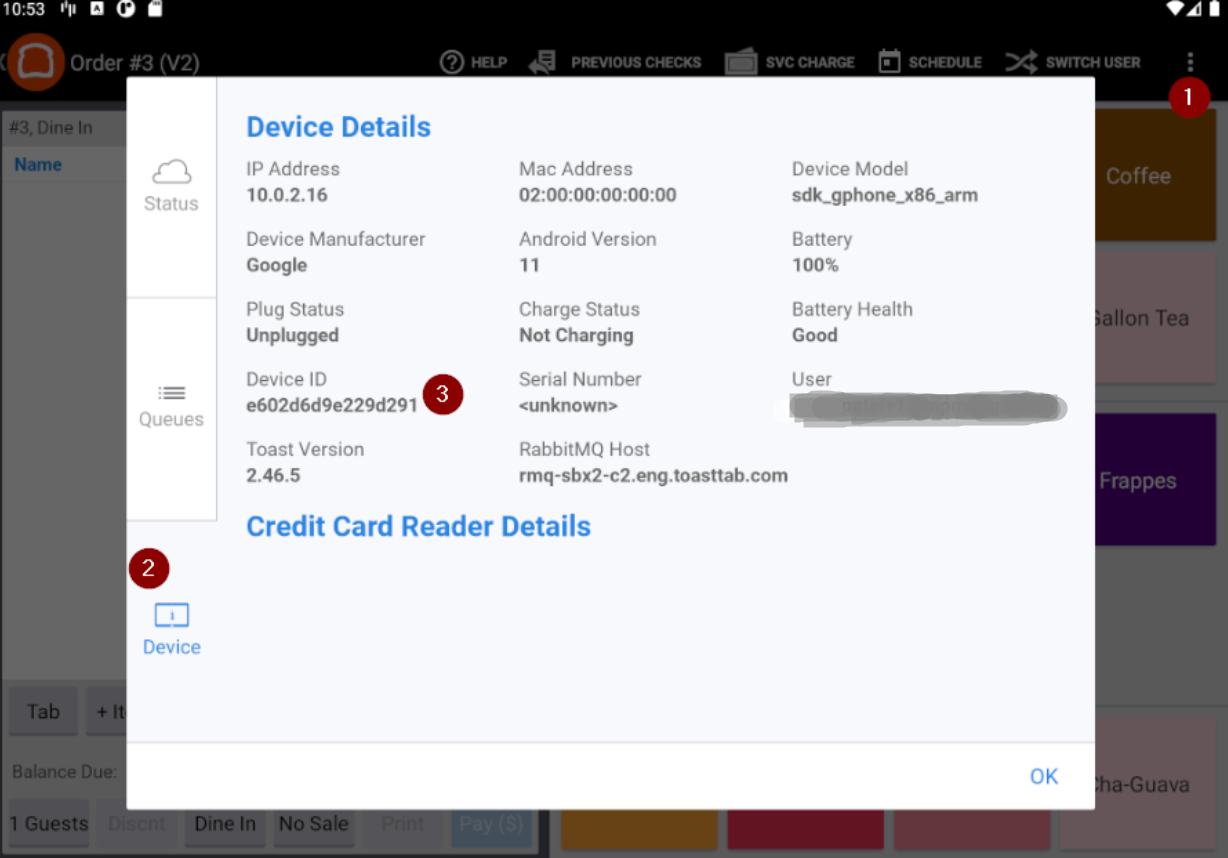Click the Toast home logo icon

click(34, 61)
